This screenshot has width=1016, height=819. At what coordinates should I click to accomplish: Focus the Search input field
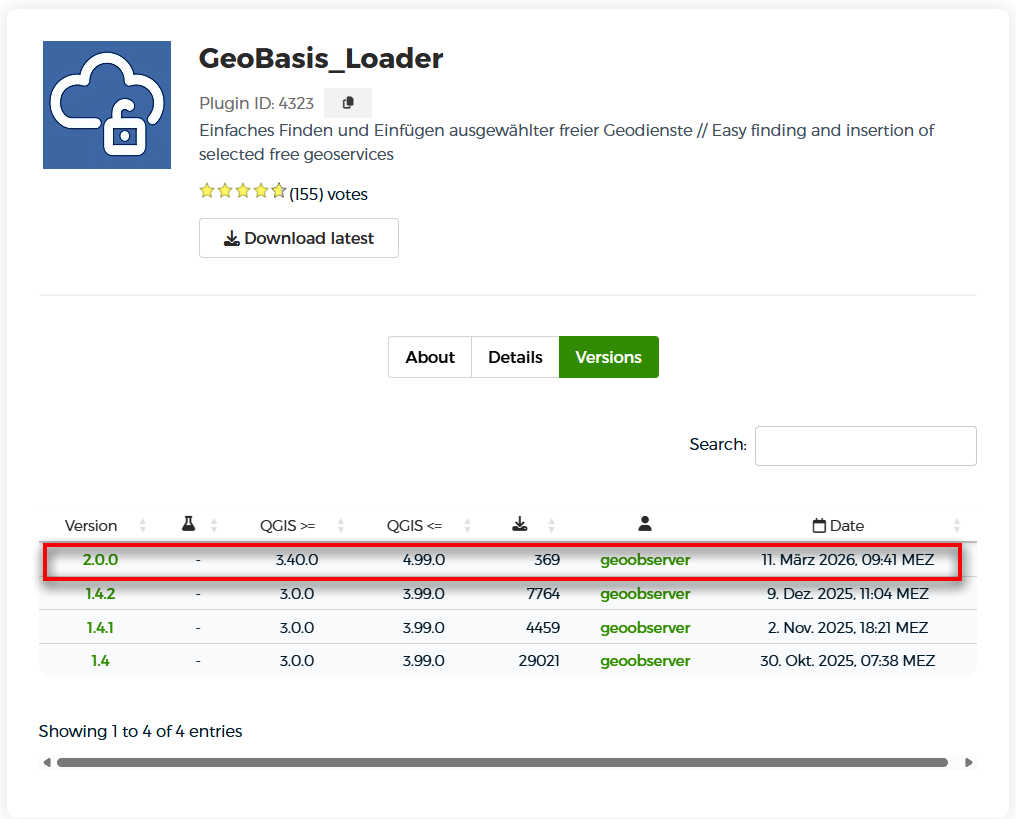pyautogui.click(x=865, y=446)
